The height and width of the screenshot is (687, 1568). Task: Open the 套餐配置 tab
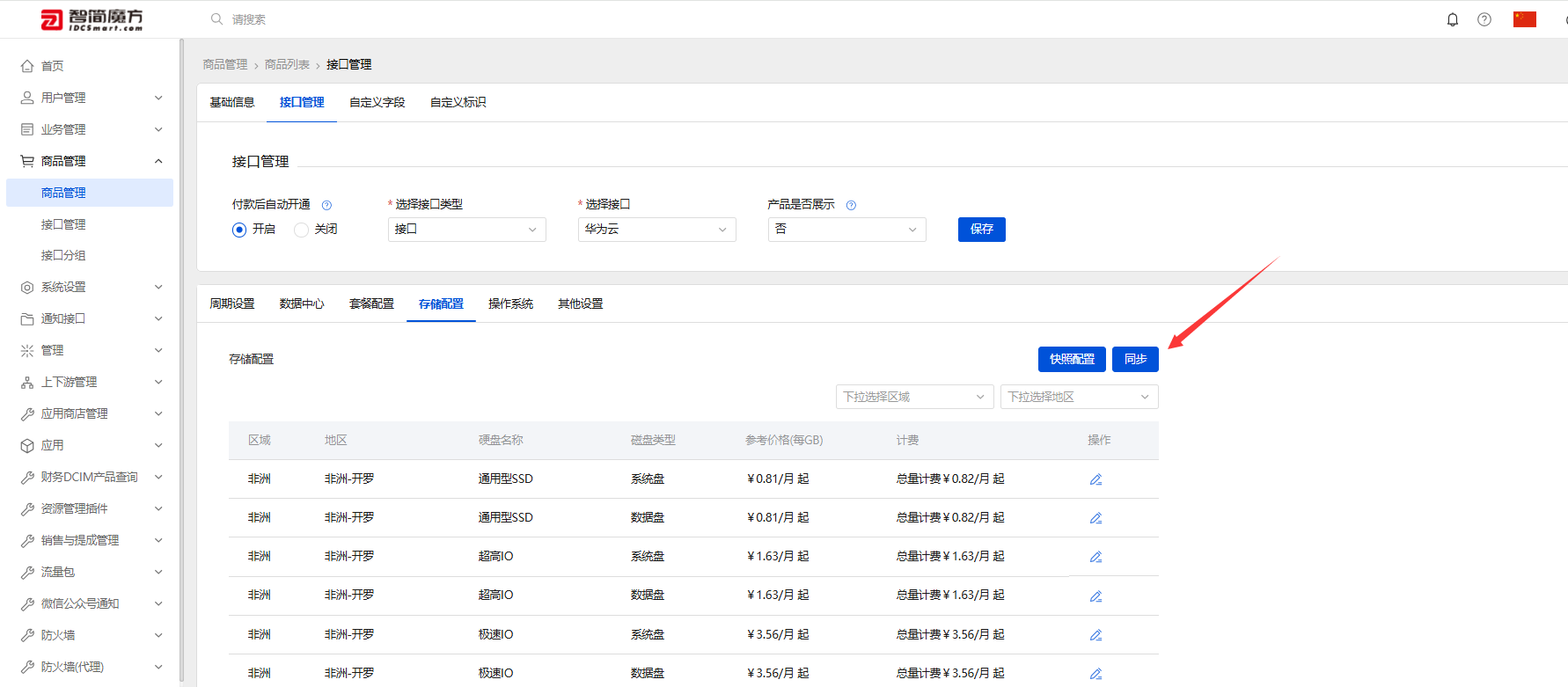coord(371,304)
